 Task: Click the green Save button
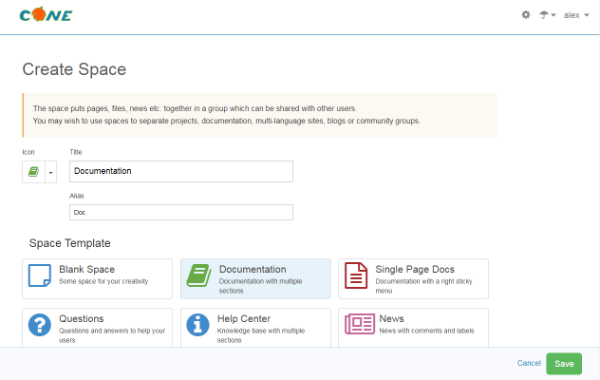click(x=564, y=364)
